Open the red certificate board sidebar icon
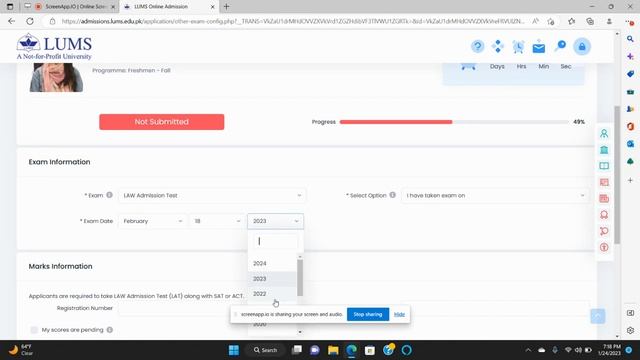 click(604, 182)
